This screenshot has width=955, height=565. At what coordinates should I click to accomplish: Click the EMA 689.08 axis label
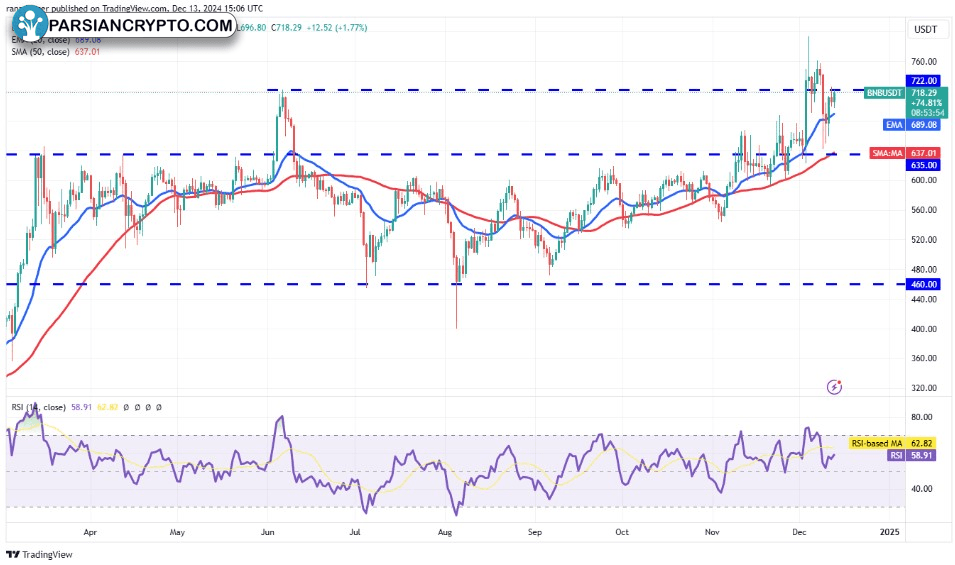(912, 125)
